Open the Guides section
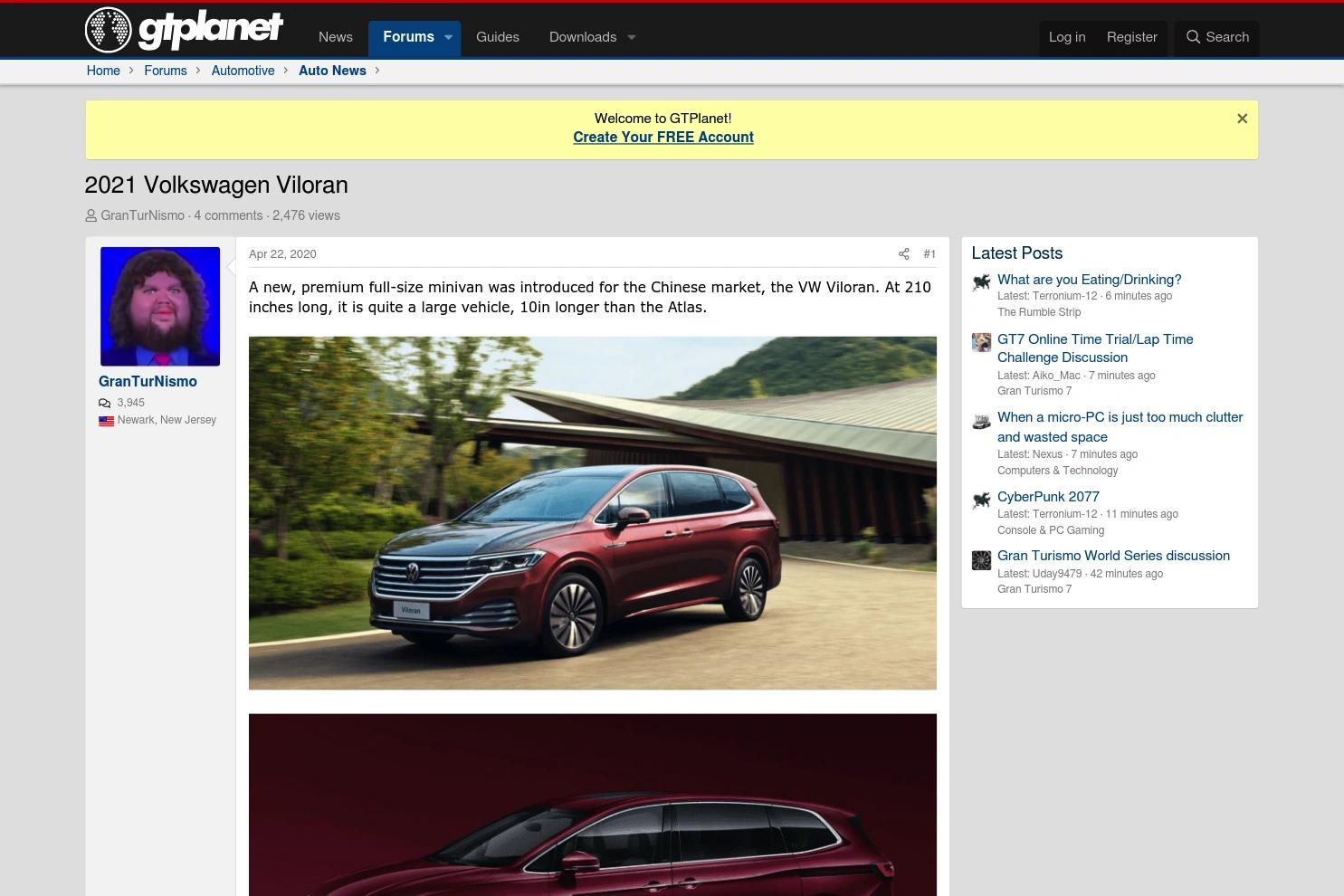Image resolution: width=1344 pixels, height=896 pixels. point(497,37)
